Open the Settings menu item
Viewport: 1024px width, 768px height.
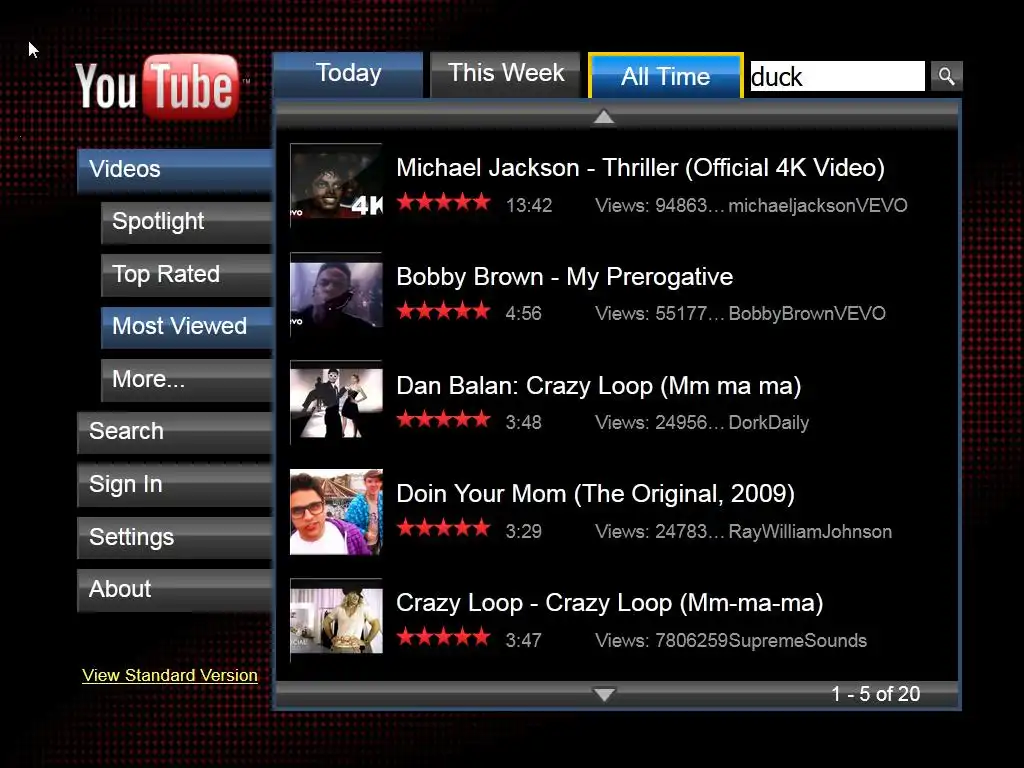point(175,537)
